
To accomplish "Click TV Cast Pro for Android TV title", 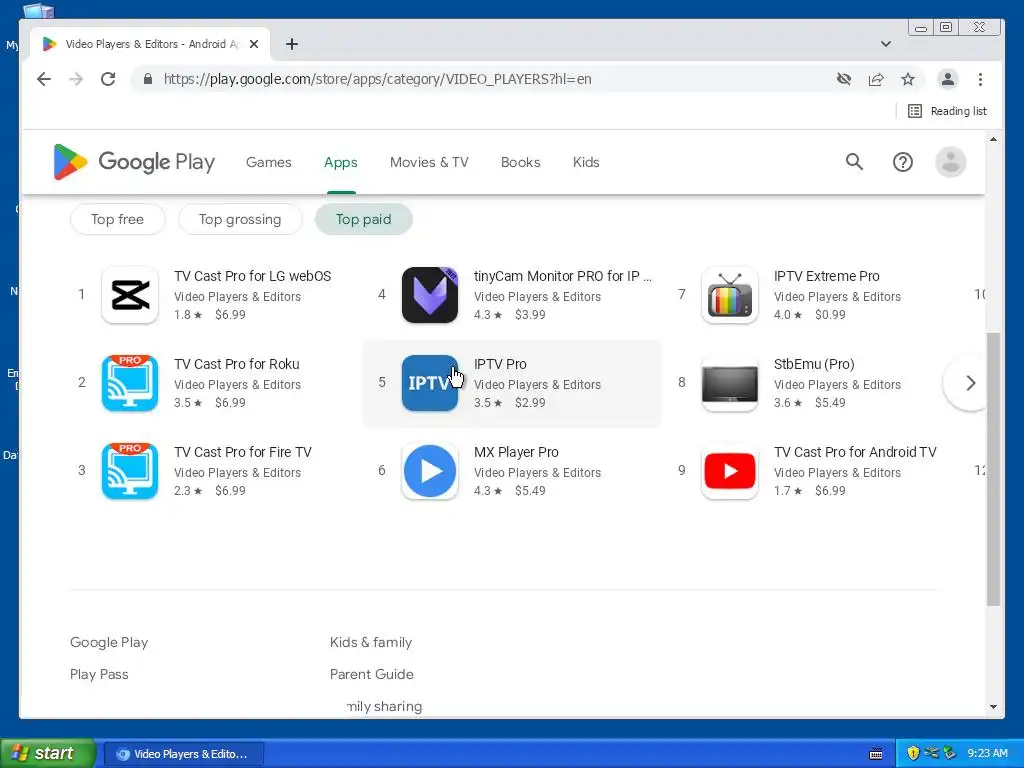I will 855,452.
